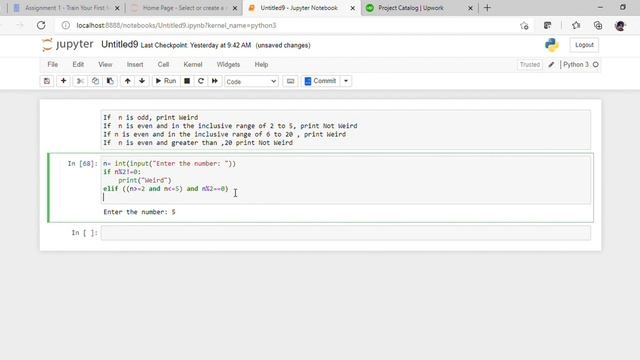Open the browser profile avatar
The height and width of the screenshot is (360, 640).
(x=620, y=25)
